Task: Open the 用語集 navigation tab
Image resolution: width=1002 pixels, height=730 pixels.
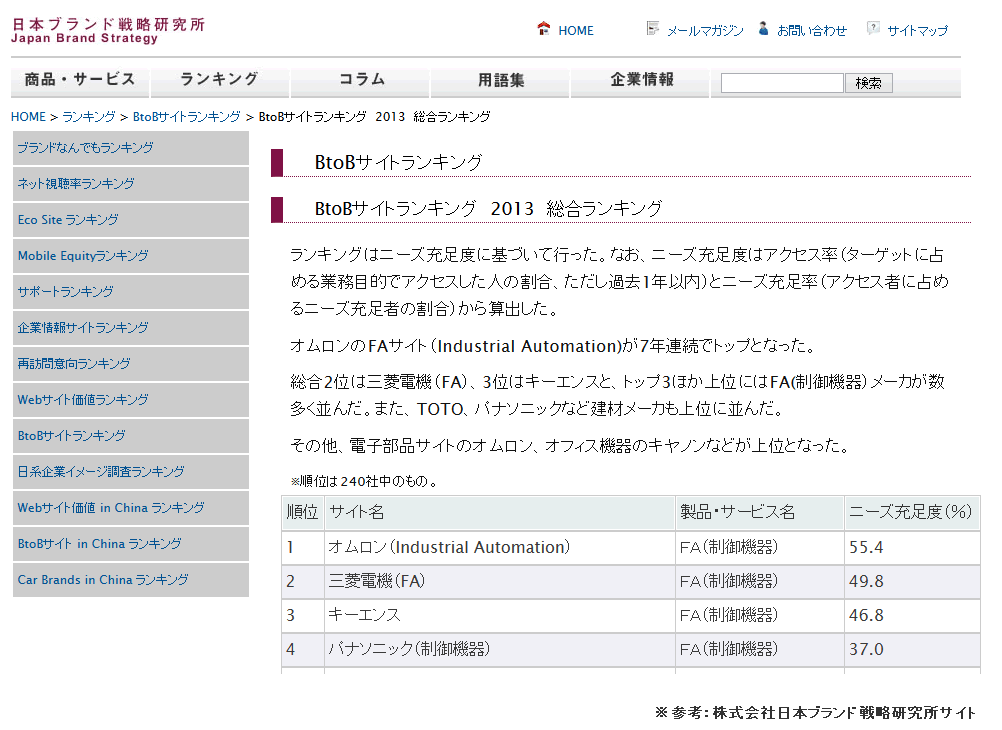Action: point(500,80)
